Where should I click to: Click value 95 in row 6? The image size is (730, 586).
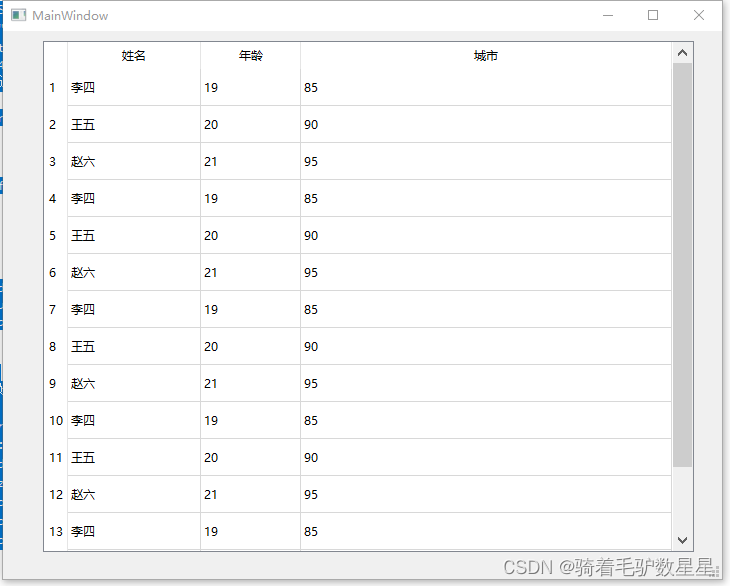pyautogui.click(x=486, y=272)
